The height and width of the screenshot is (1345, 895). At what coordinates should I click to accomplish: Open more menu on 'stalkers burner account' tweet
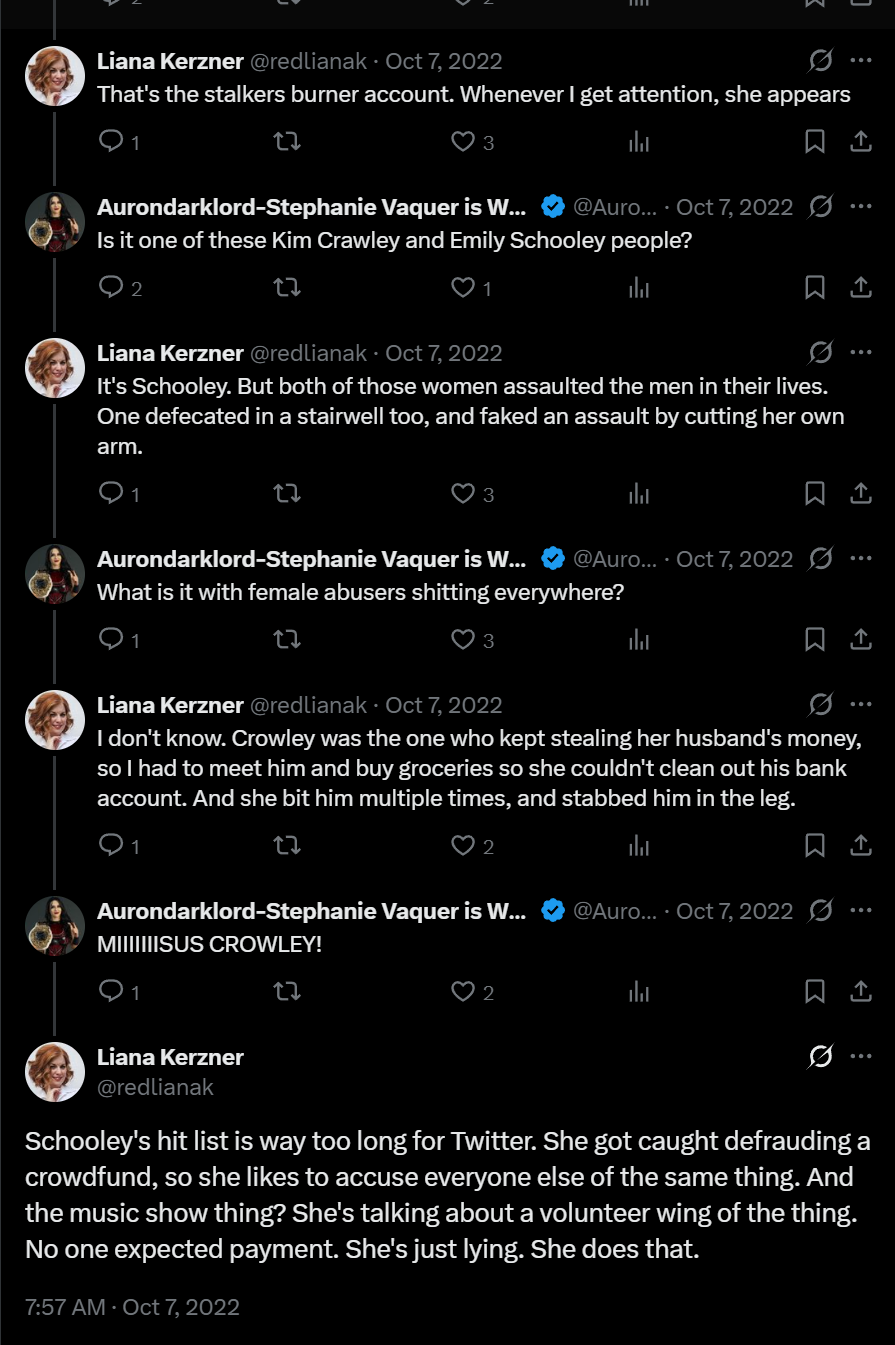tap(861, 61)
